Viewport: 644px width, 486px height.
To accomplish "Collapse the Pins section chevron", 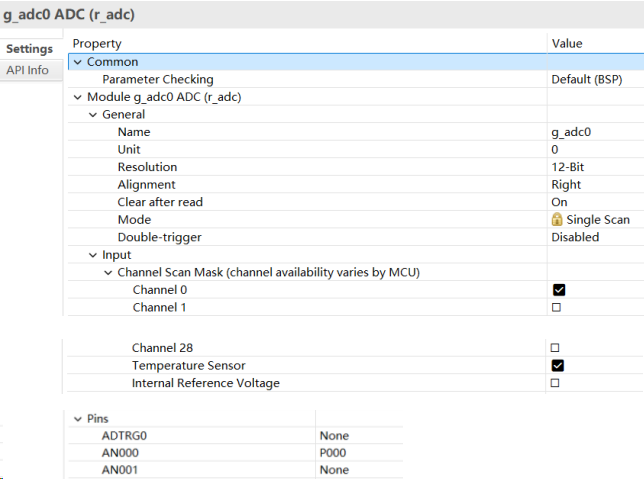I will pyautogui.click(x=78, y=419).
